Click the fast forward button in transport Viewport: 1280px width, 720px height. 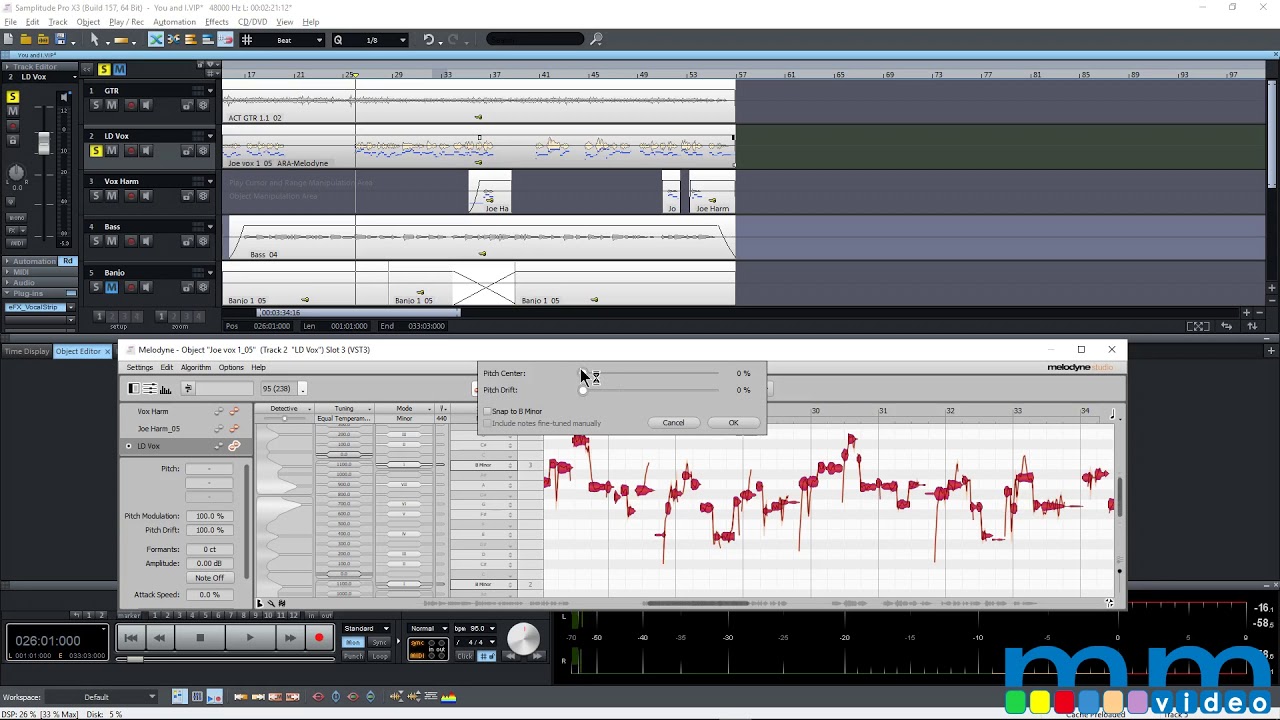click(x=290, y=637)
